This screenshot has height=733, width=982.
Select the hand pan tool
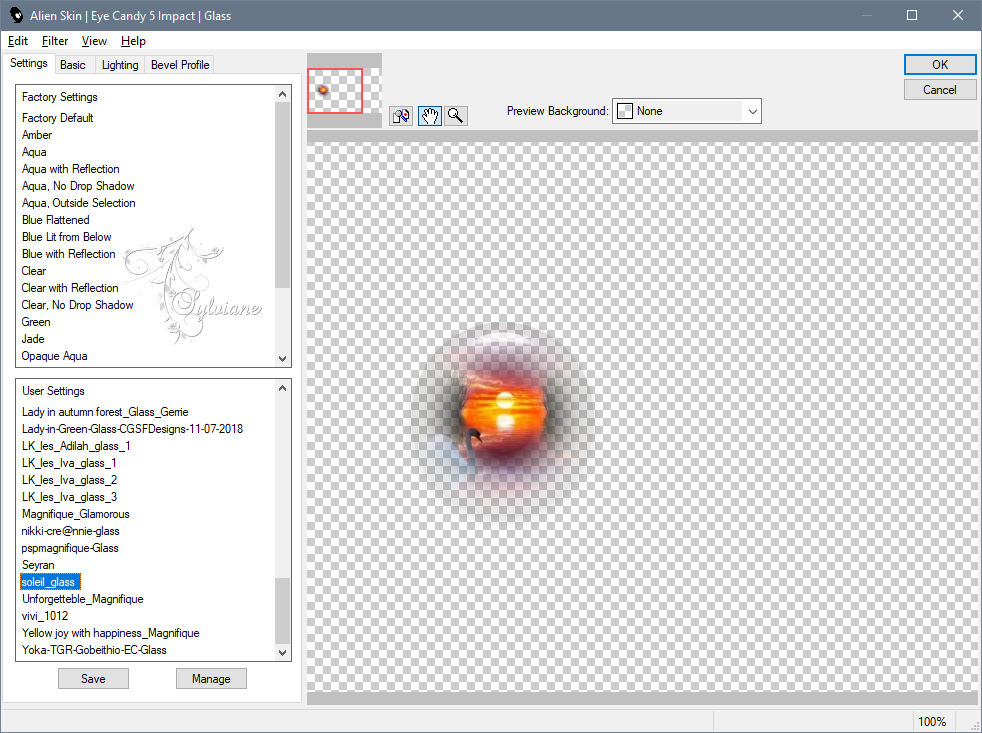coord(430,116)
